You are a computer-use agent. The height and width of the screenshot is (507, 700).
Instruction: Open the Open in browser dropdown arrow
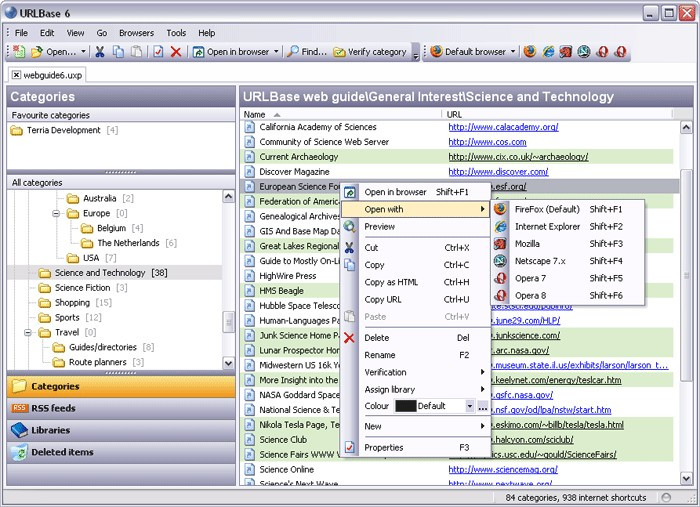point(276,52)
